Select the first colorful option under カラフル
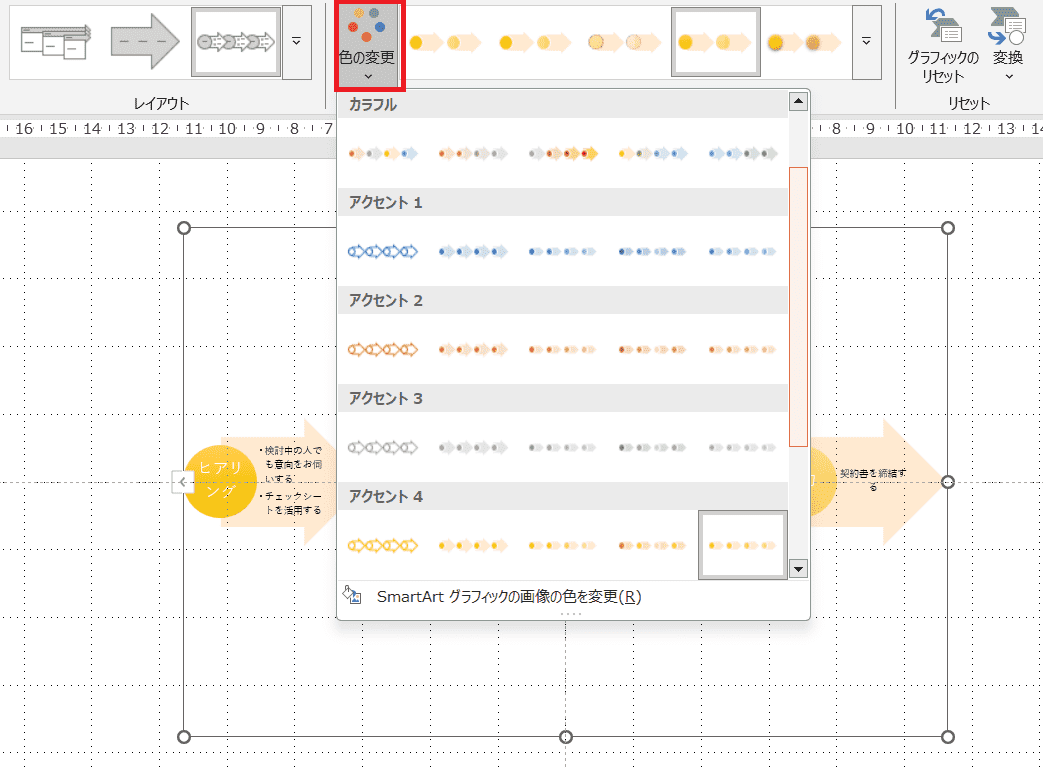The image size is (1043, 768). (382, 154)
